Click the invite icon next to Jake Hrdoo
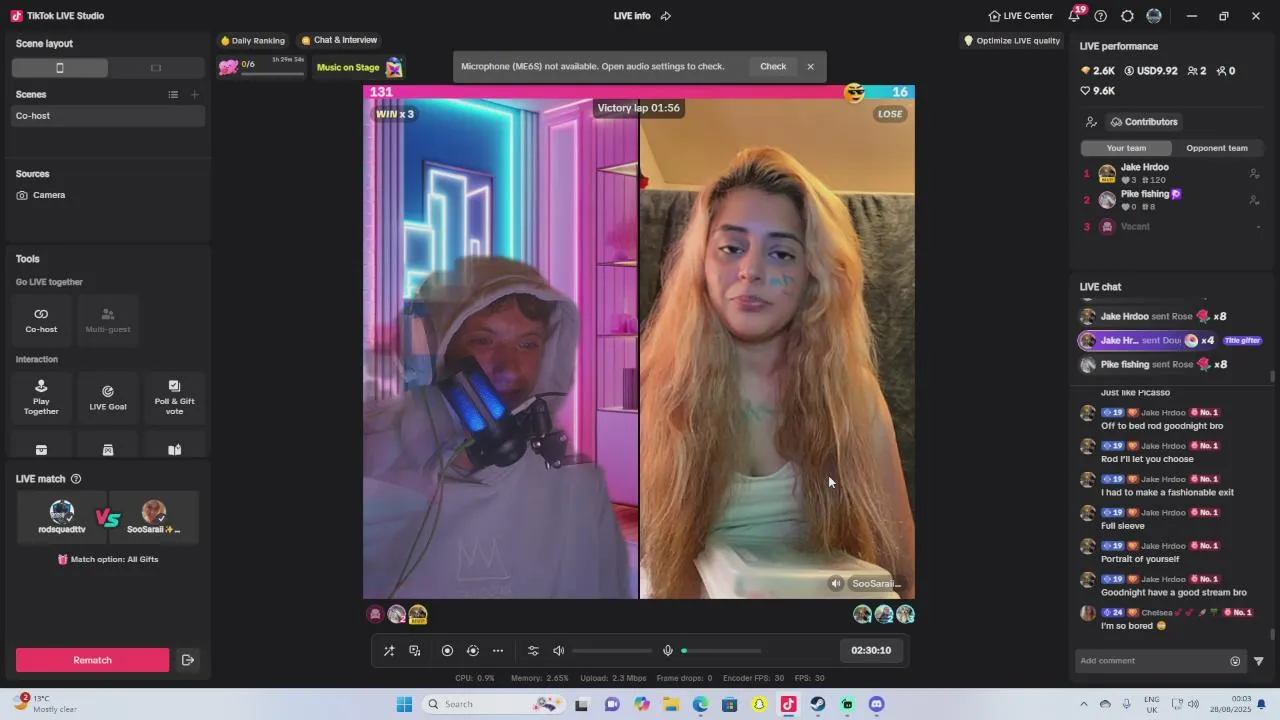1280x720 pixels. (1254, 174)
